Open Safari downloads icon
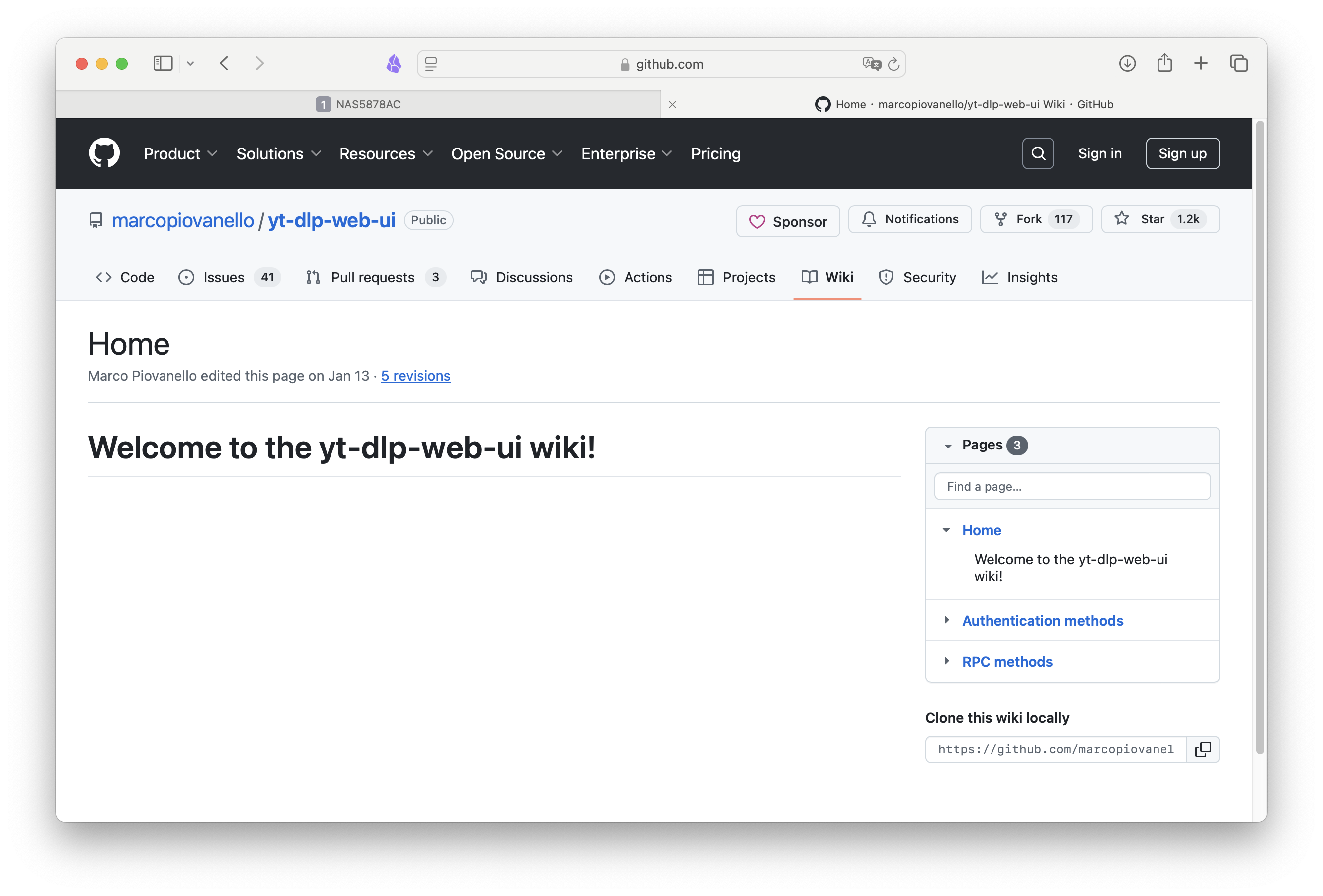This screenshot has height=896, width=1323. tap(1127, 63)
